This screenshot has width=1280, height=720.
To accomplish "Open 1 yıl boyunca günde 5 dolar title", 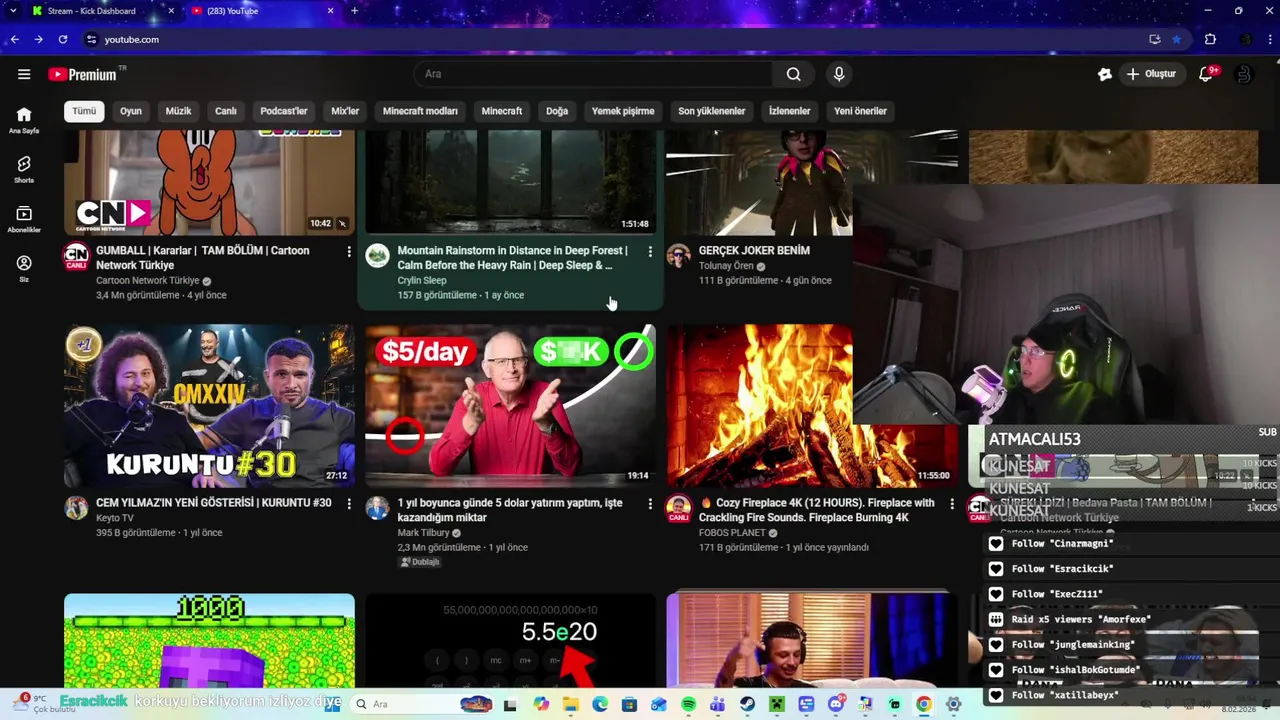I will [510, 510].
